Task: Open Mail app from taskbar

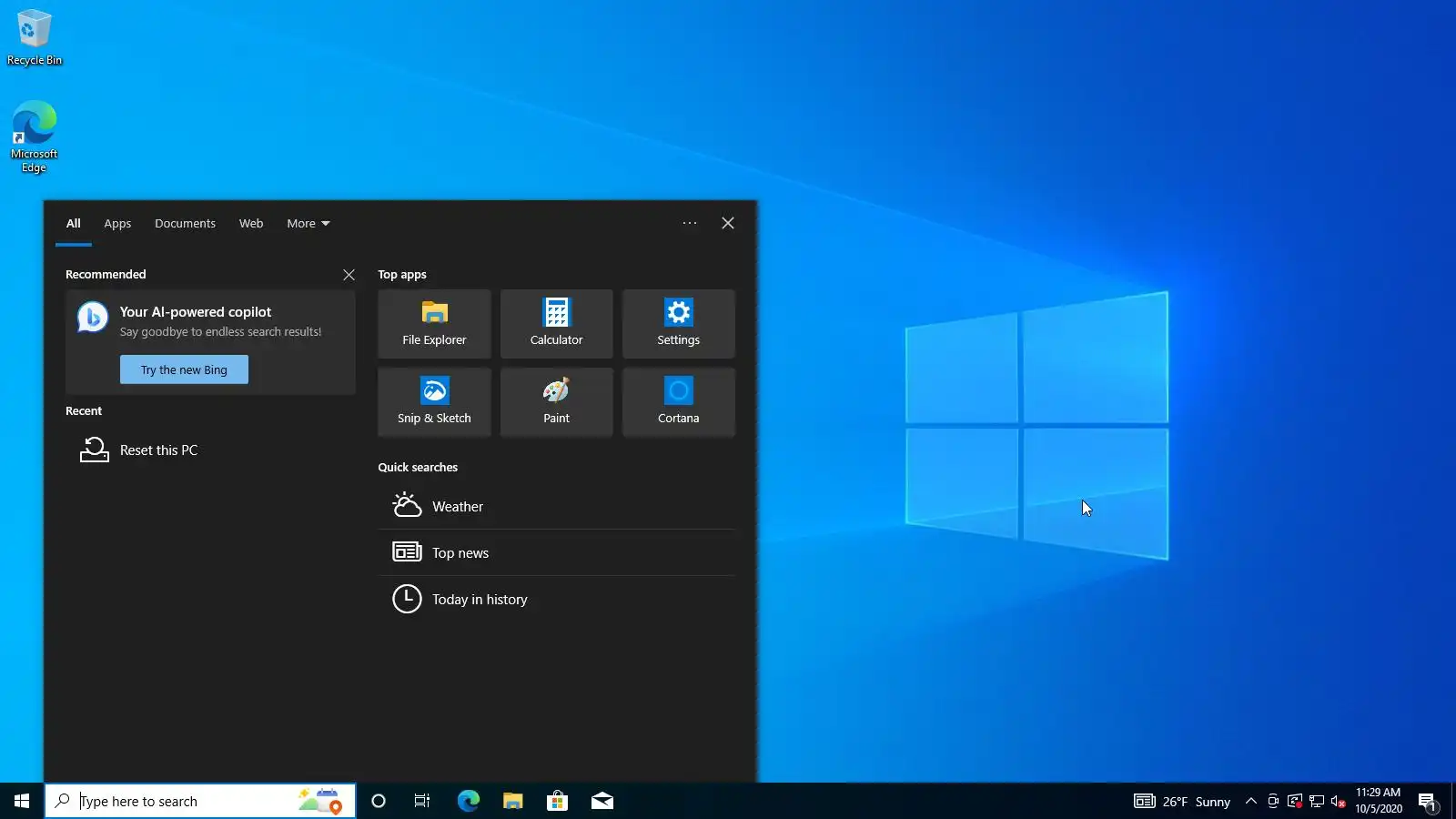Action: click(602, 801)
